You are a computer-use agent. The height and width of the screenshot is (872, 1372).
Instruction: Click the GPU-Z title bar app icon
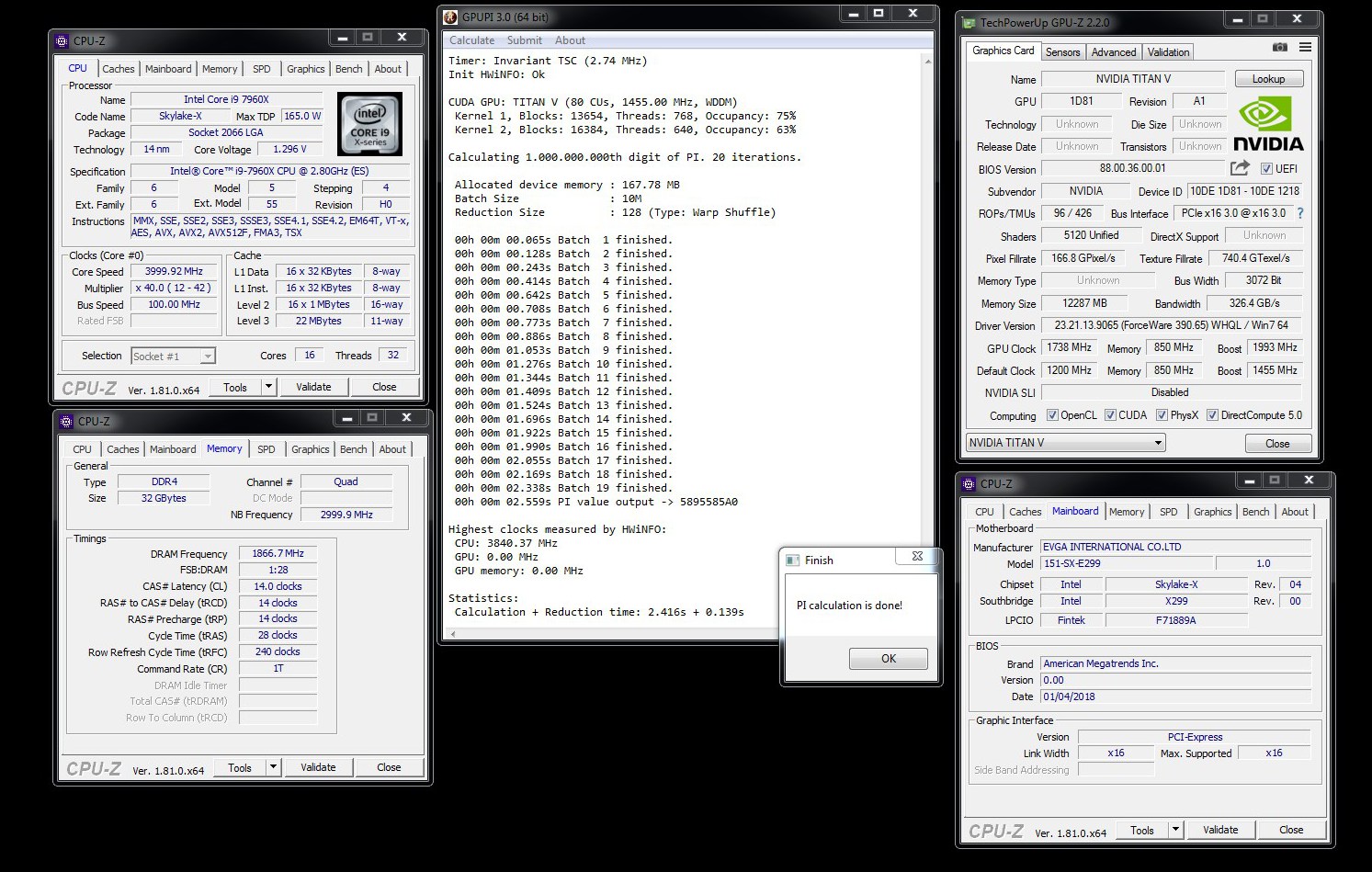[969, 22]
